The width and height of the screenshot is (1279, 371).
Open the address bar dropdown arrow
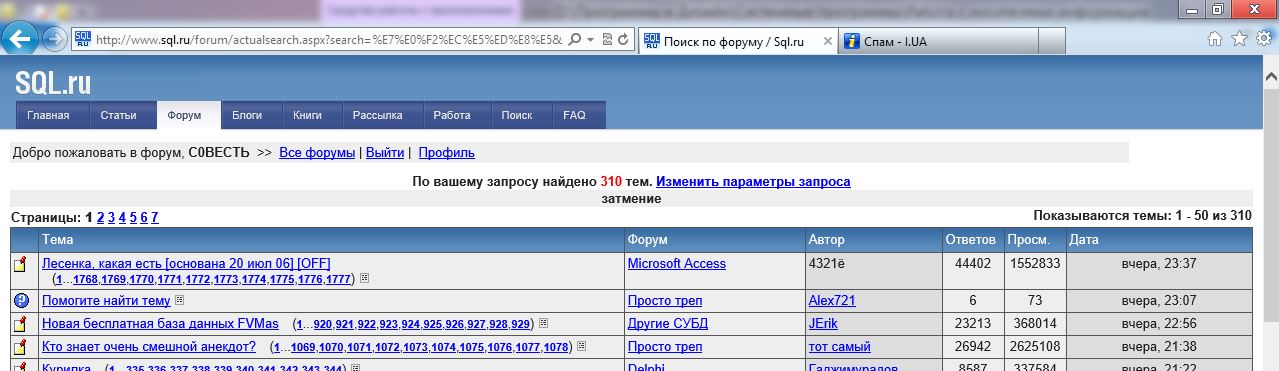pos(591,40)
